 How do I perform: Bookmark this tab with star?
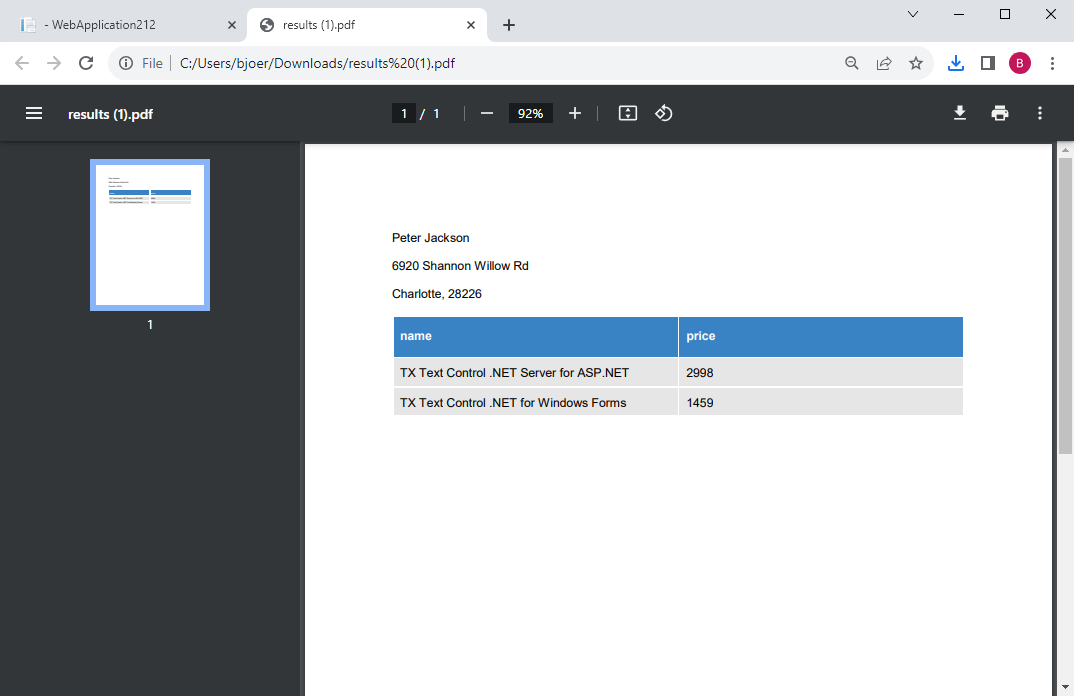point(916,63)
